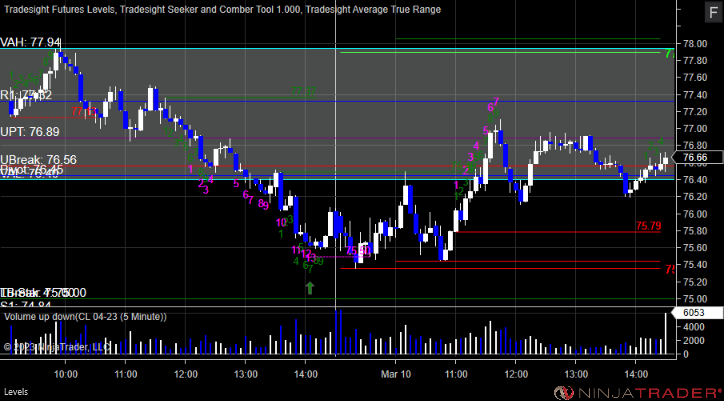Click the 2000 volume axis label
This screenshot has width=724, height=401.
(x=692, y=341)
